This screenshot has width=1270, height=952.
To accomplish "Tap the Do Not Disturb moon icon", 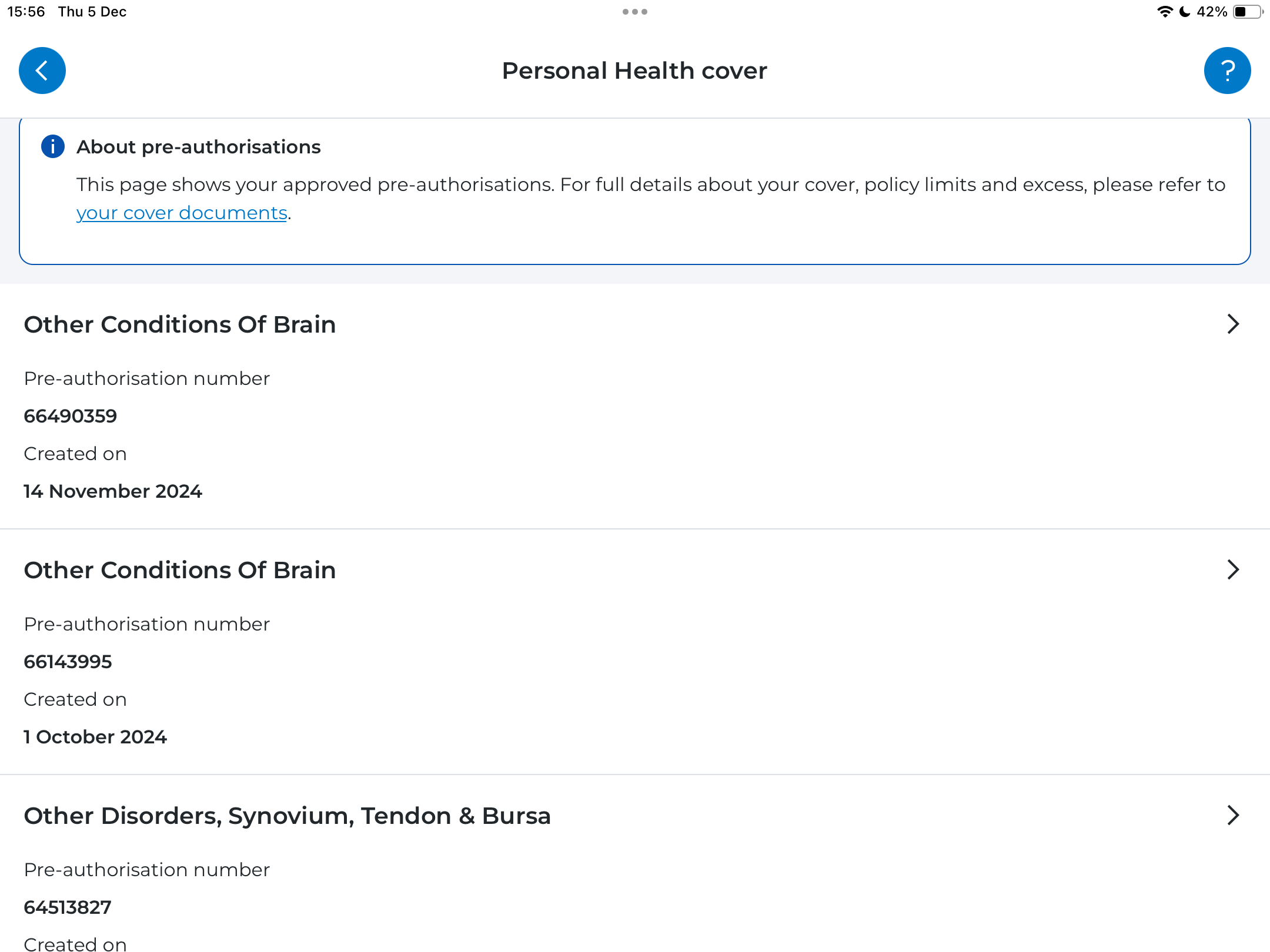I will coord(1185,12).
